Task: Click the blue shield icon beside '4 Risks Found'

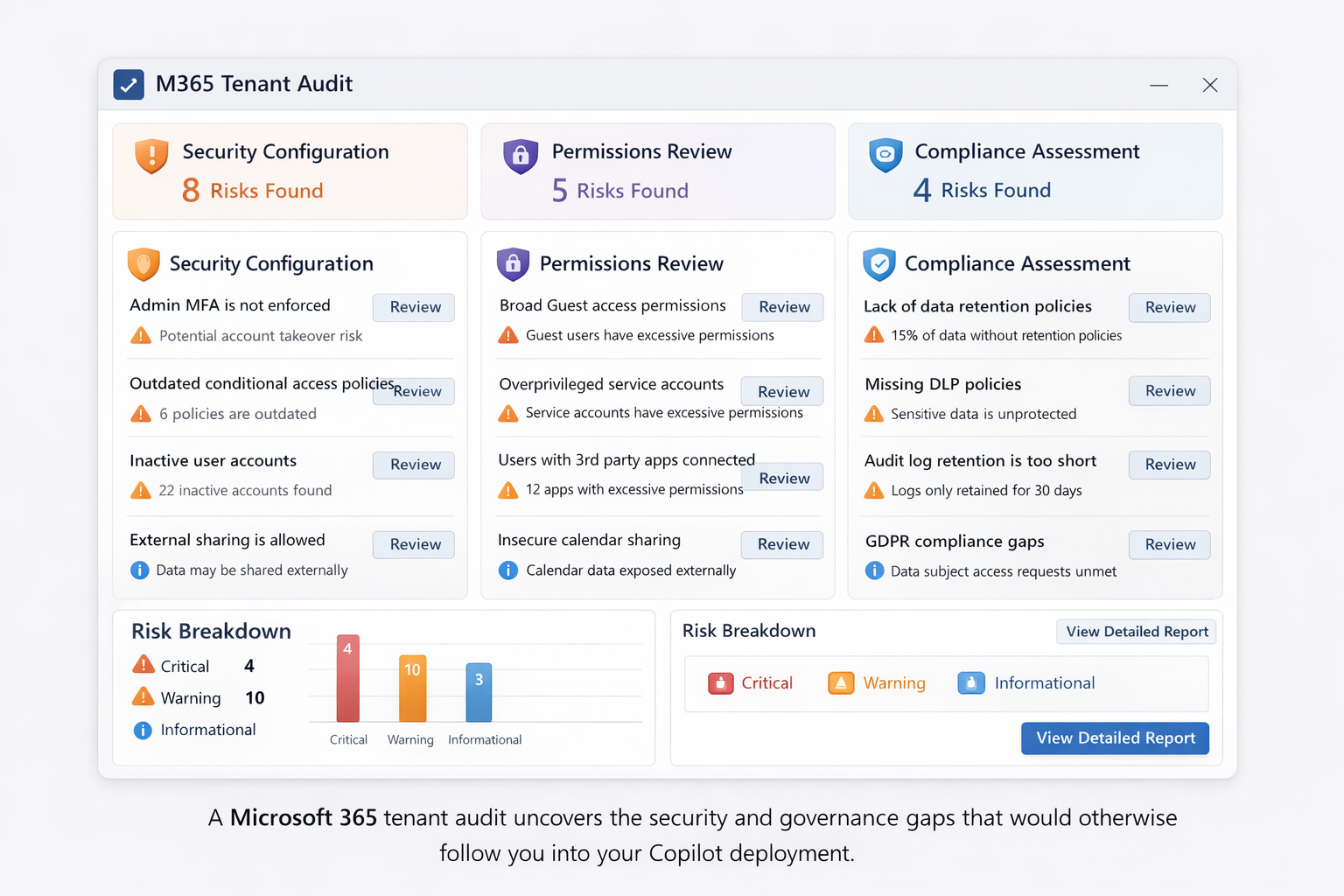Action: tap(885, 156)
